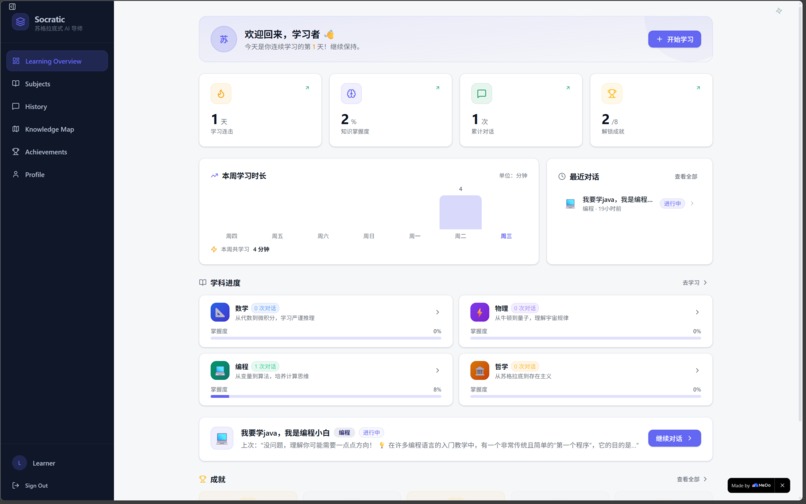806x504 pixels.
Task: Click arrow icon on 累计对话 card
Action: point(568,88)
